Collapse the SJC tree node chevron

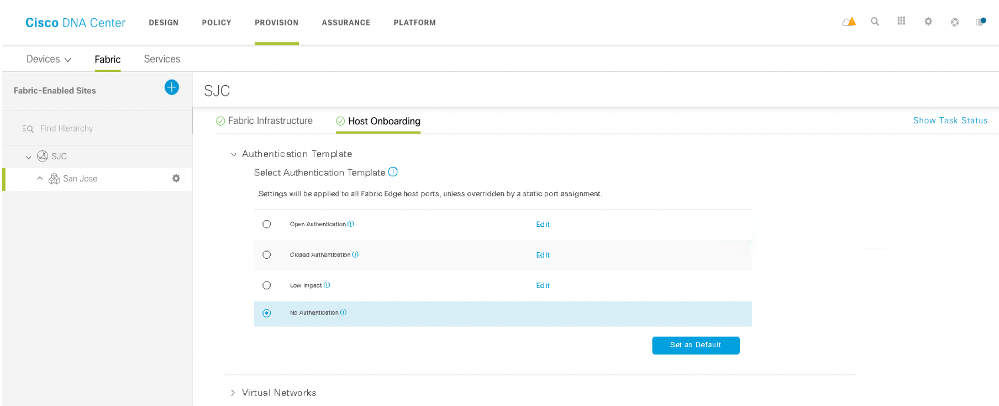(29, 157)
